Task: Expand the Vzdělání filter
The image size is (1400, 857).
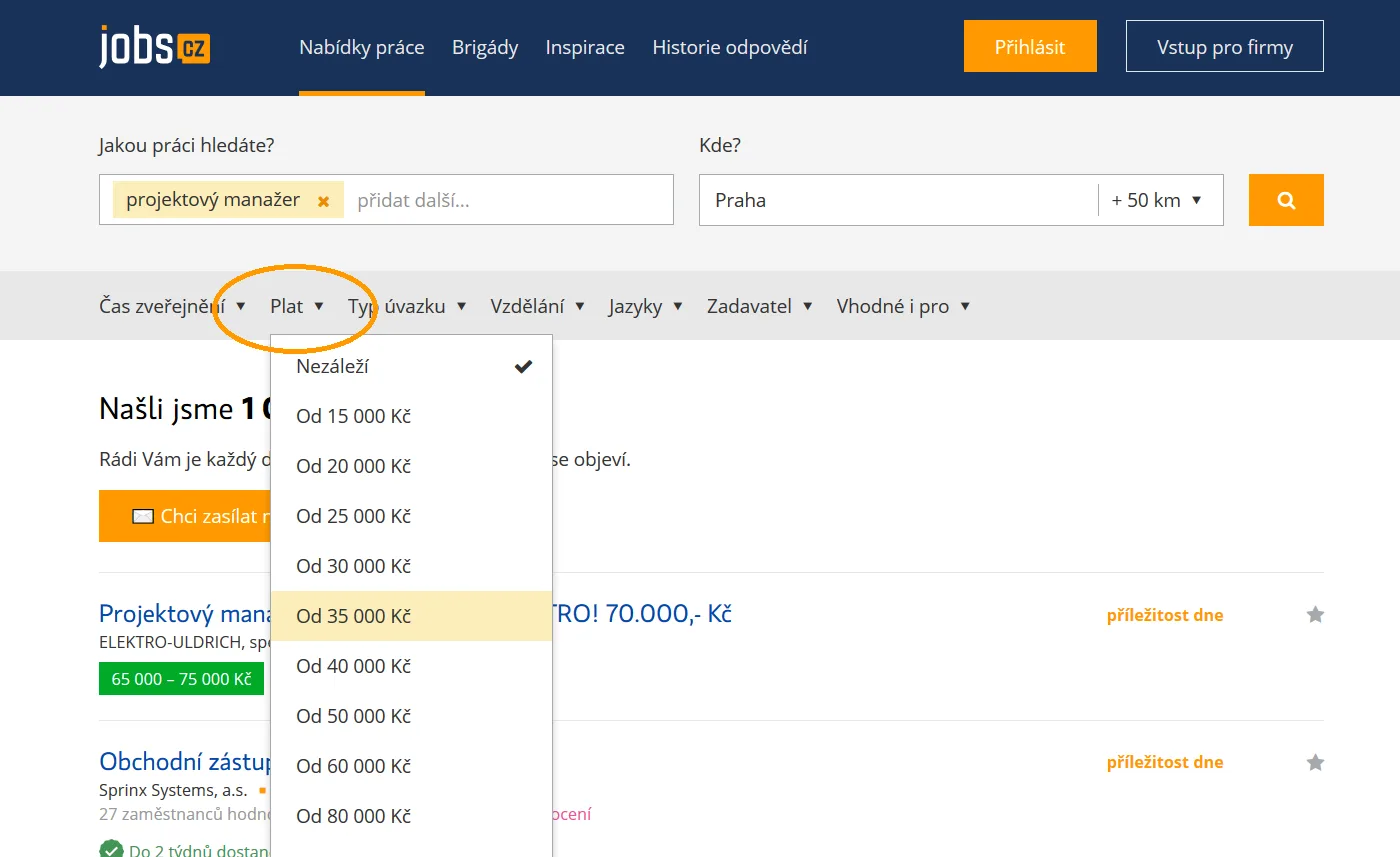Action: (538, 306)
